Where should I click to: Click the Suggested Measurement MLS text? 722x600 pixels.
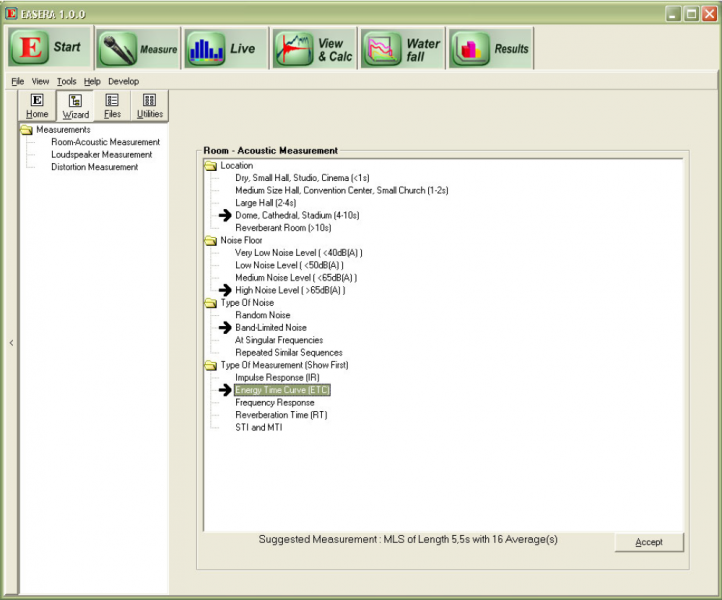coord(408,539)
